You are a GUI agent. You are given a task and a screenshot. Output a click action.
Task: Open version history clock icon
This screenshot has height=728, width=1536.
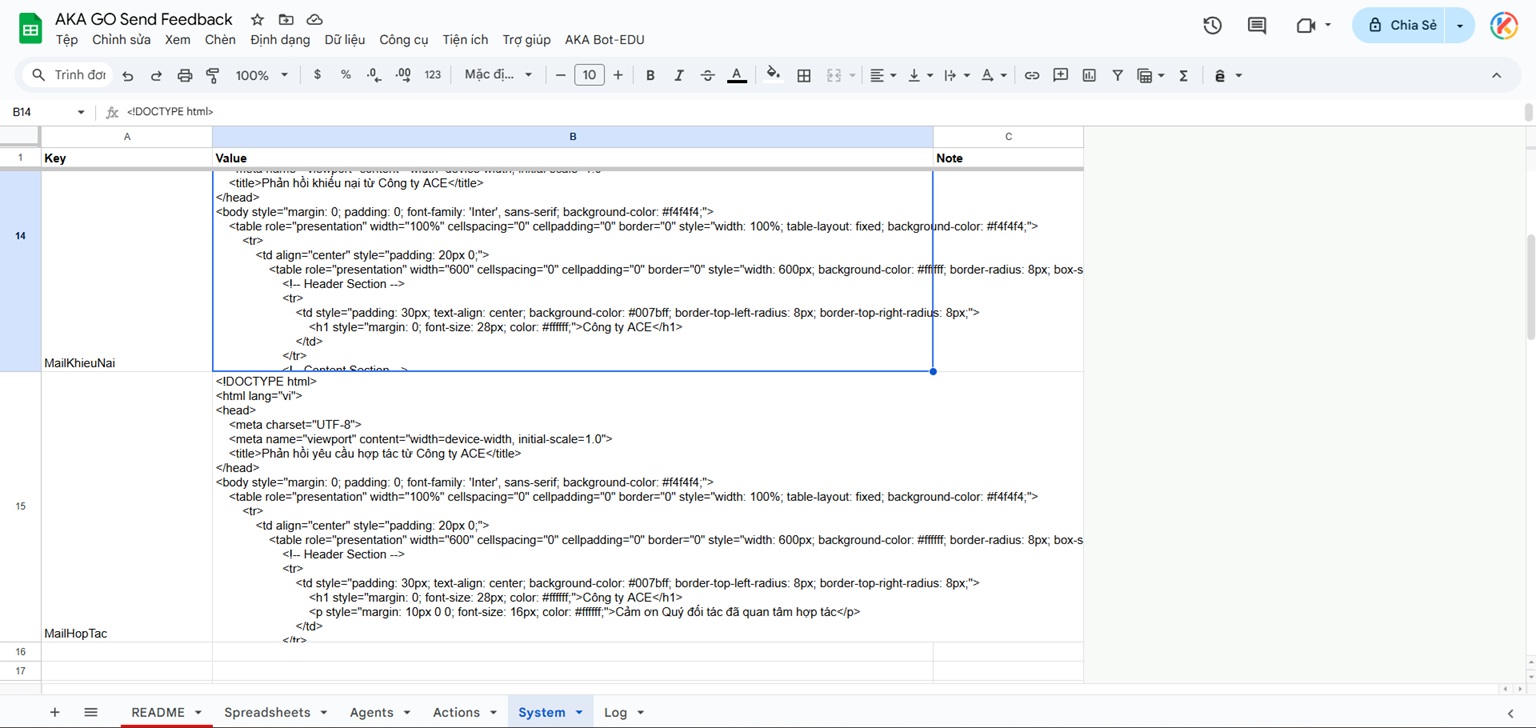[1212, 25]
